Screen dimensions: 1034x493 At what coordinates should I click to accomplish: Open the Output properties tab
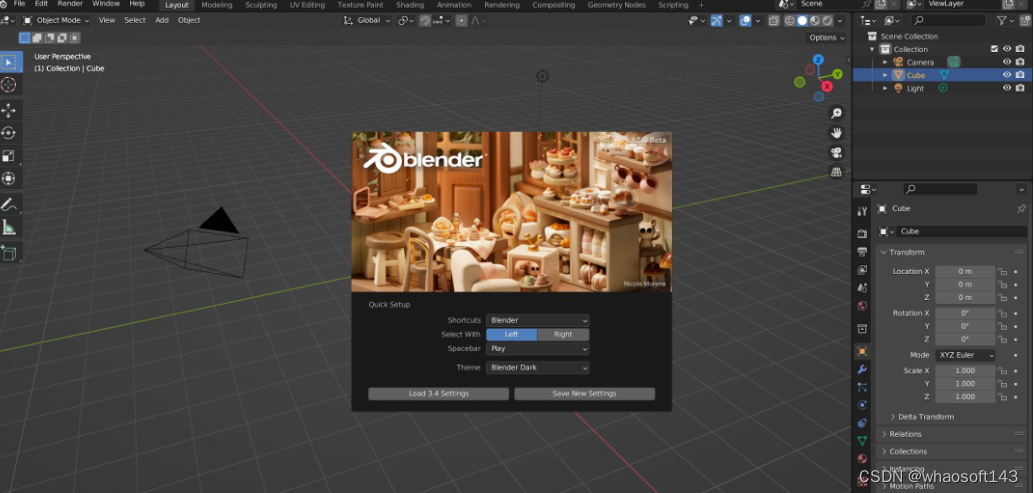point(862,252)
